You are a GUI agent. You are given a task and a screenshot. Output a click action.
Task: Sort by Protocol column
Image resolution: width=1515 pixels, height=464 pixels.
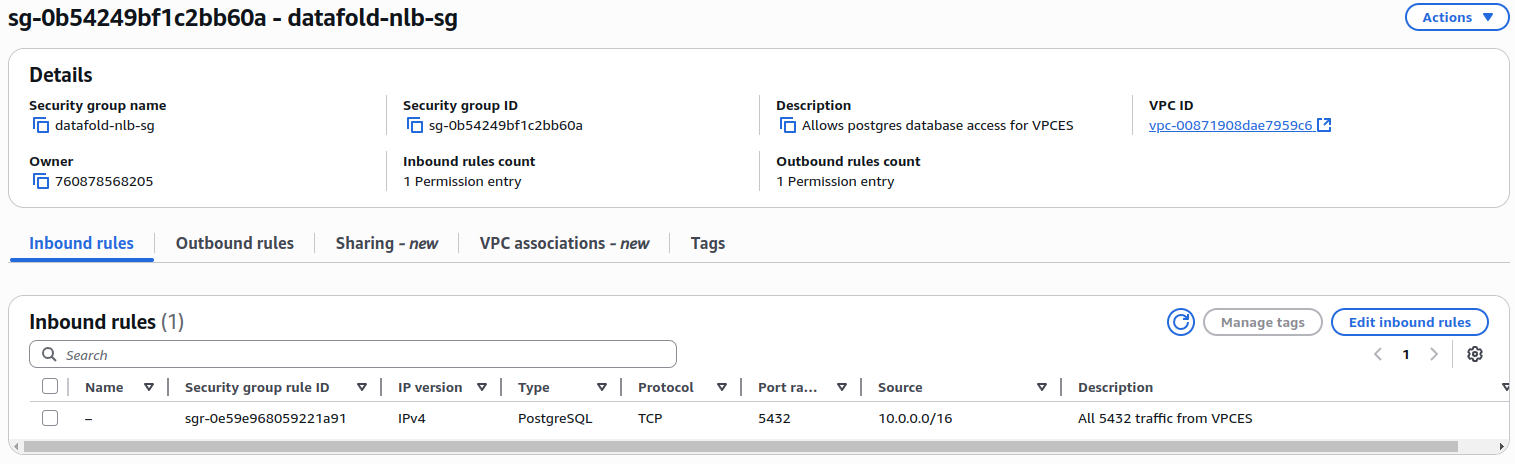(722, 388)
